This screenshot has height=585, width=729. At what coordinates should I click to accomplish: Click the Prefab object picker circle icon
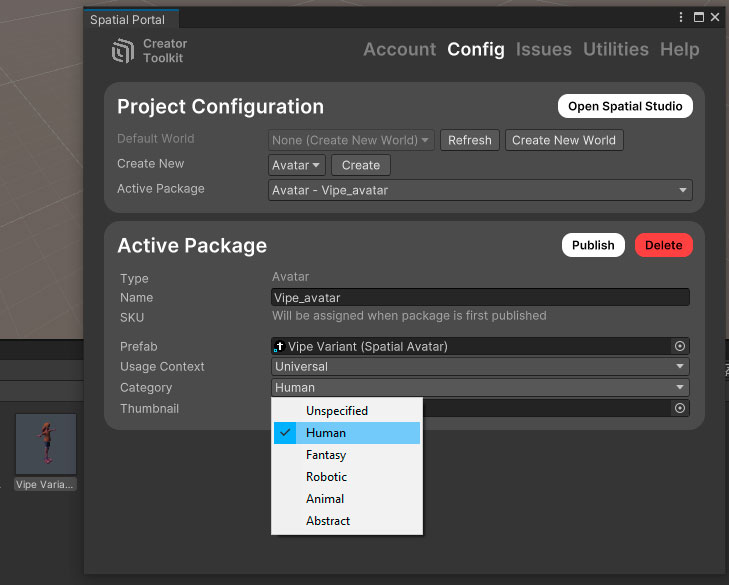point(680,346)
